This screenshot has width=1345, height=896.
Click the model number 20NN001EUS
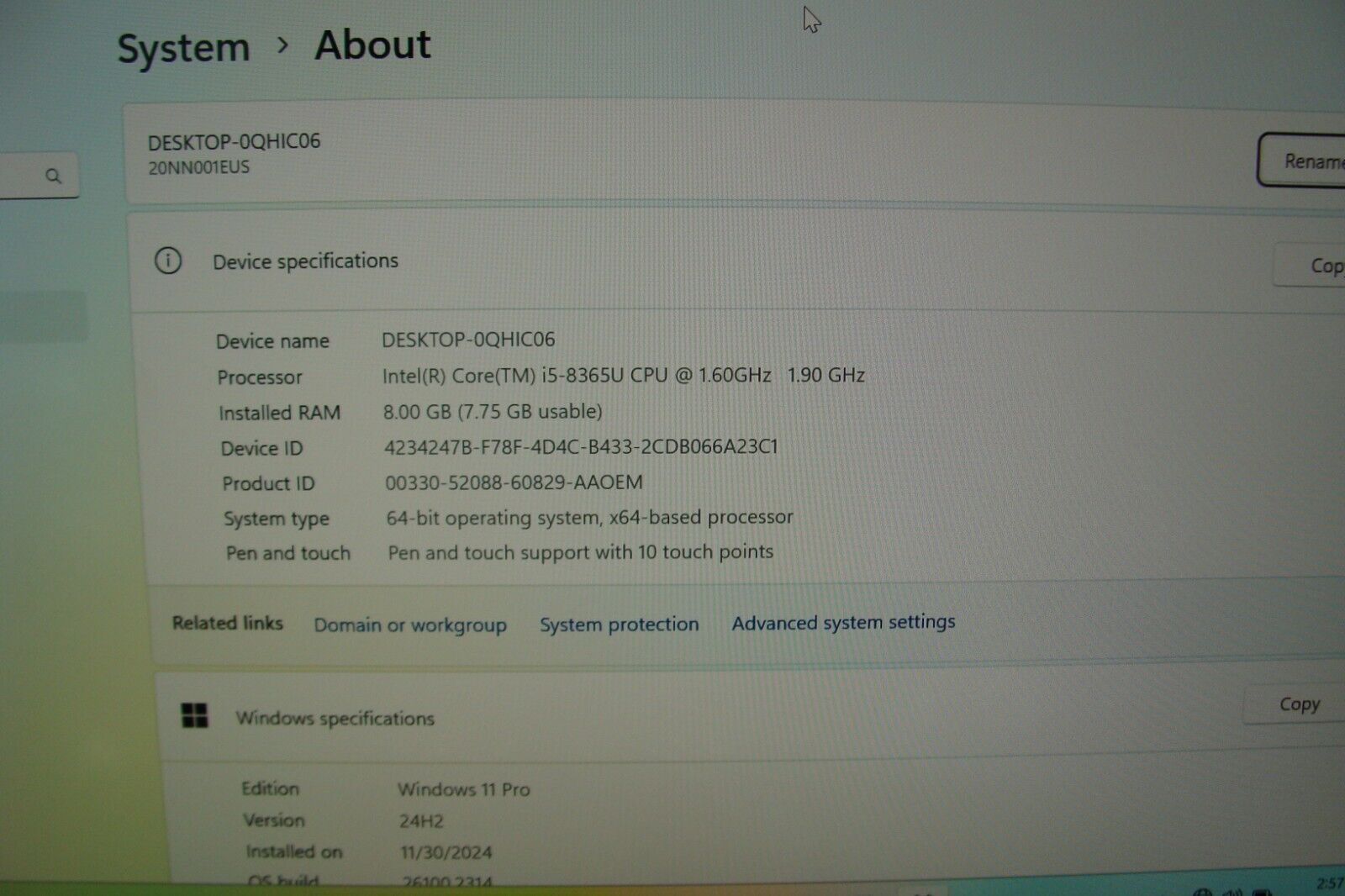click(x=199, y=167)
